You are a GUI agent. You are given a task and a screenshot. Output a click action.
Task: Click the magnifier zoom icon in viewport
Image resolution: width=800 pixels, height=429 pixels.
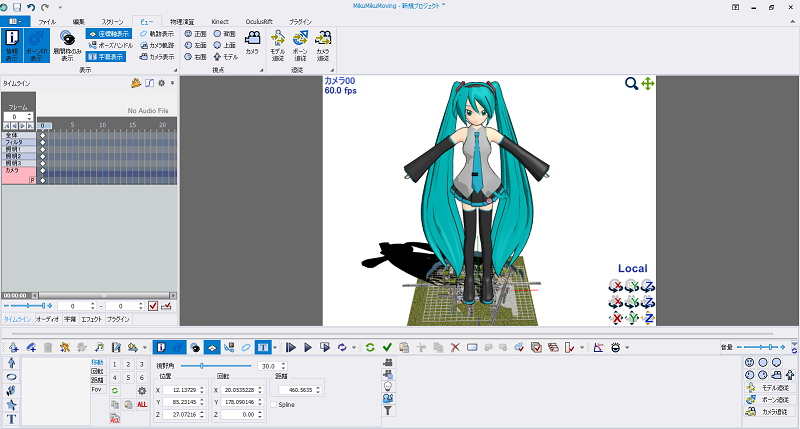tap(631, 84)
